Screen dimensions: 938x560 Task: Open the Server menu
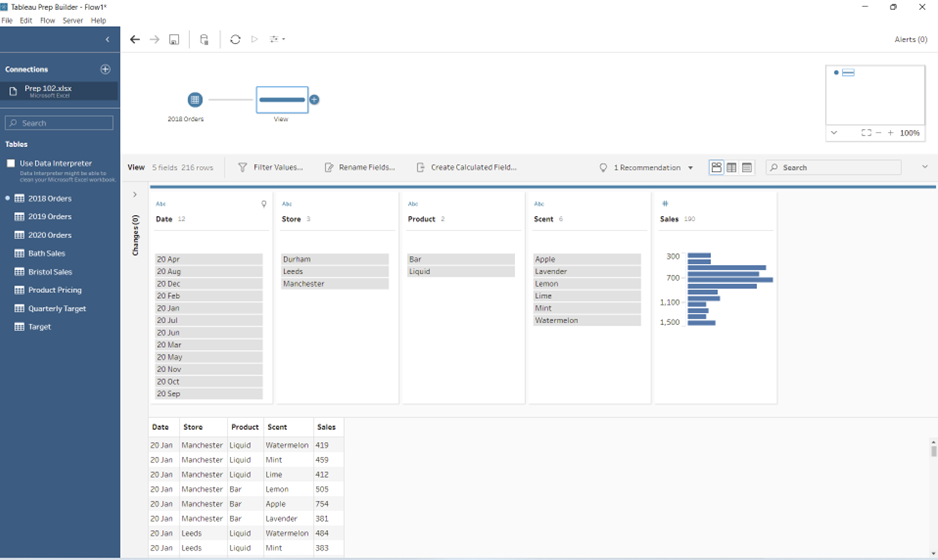[x=72, y=20]
